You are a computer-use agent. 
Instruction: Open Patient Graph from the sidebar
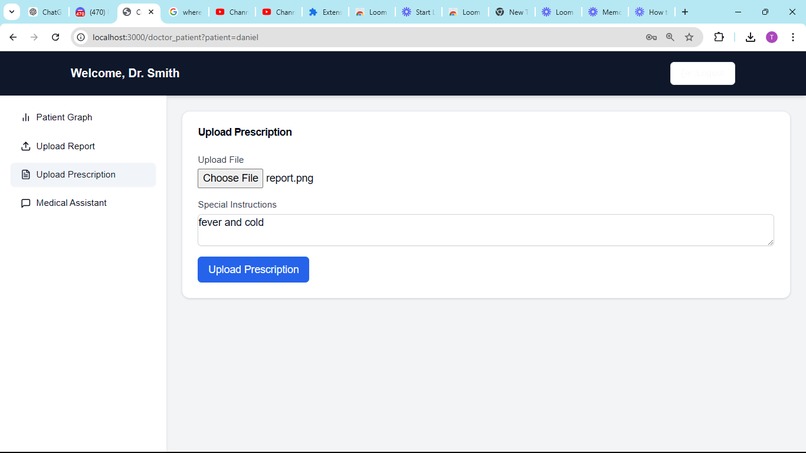tap(64, 117)
